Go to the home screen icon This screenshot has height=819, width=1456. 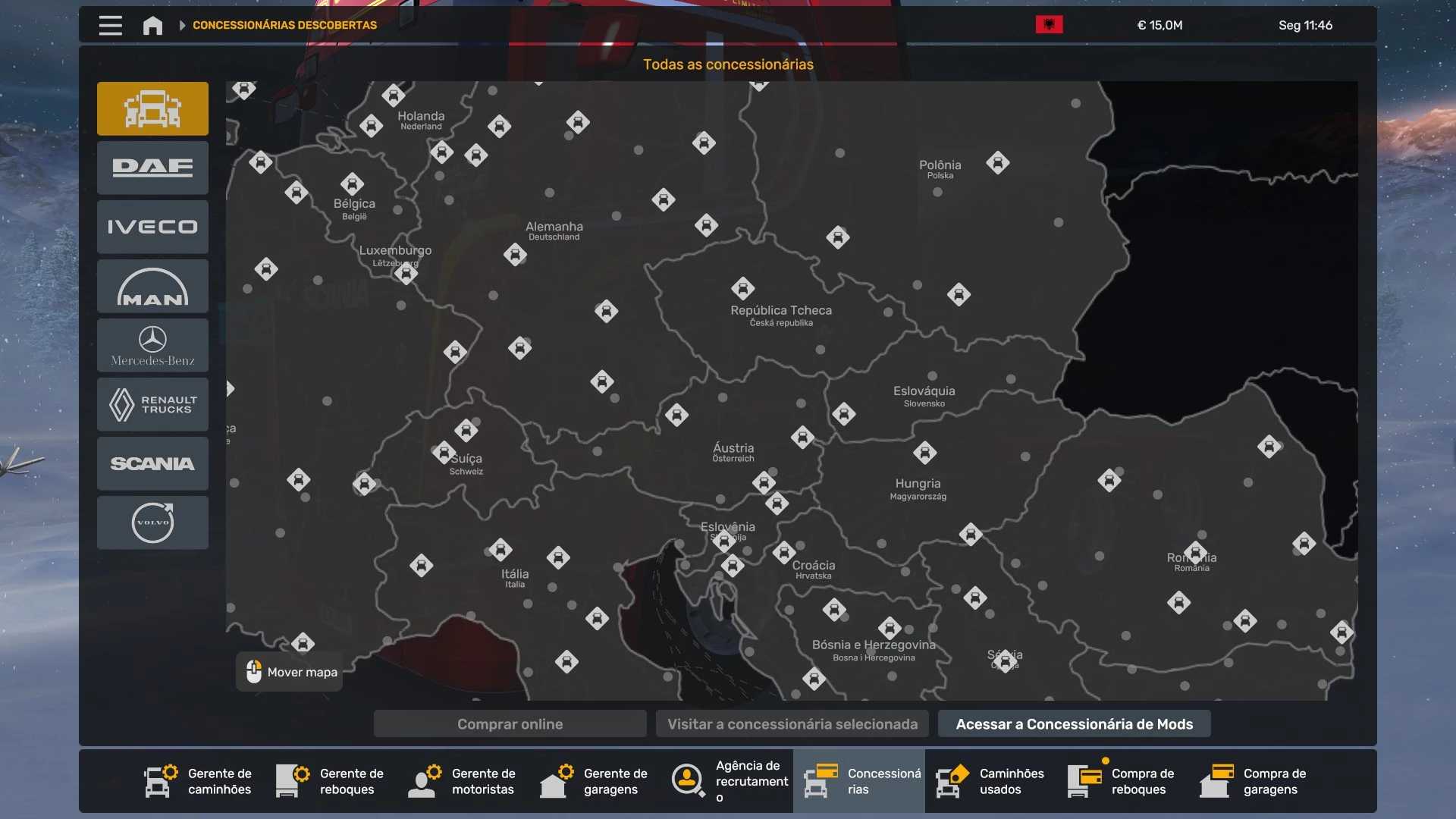(x=152, y=25)
